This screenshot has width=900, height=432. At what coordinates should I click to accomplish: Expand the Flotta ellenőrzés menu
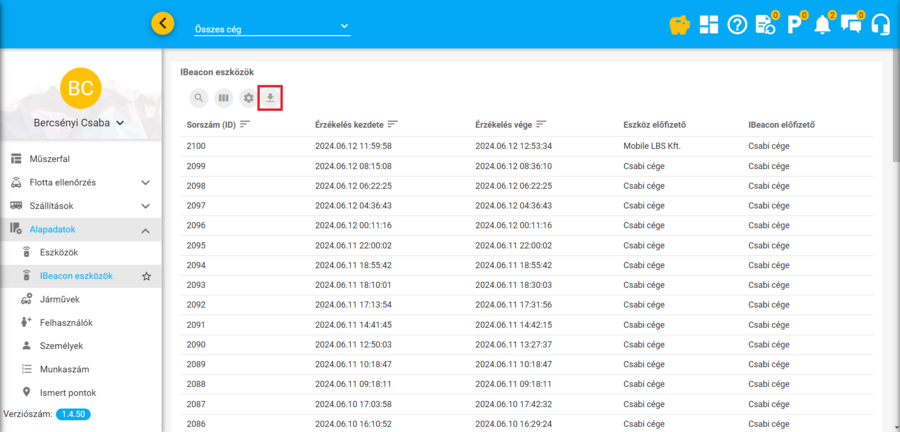click(145, 183)
